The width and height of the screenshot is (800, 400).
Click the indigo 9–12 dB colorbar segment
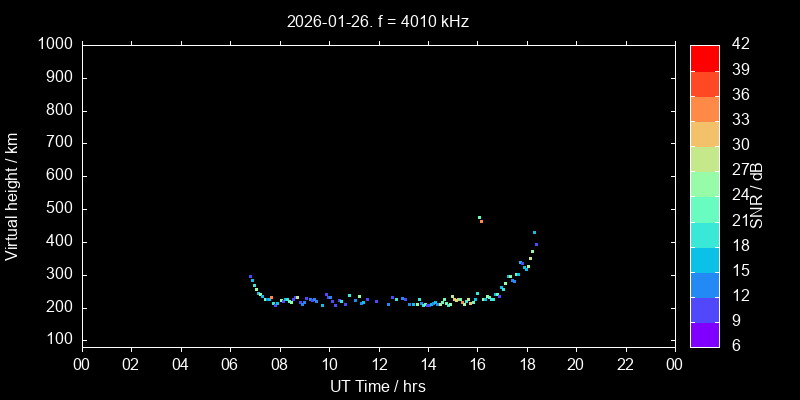click(704, 309)
